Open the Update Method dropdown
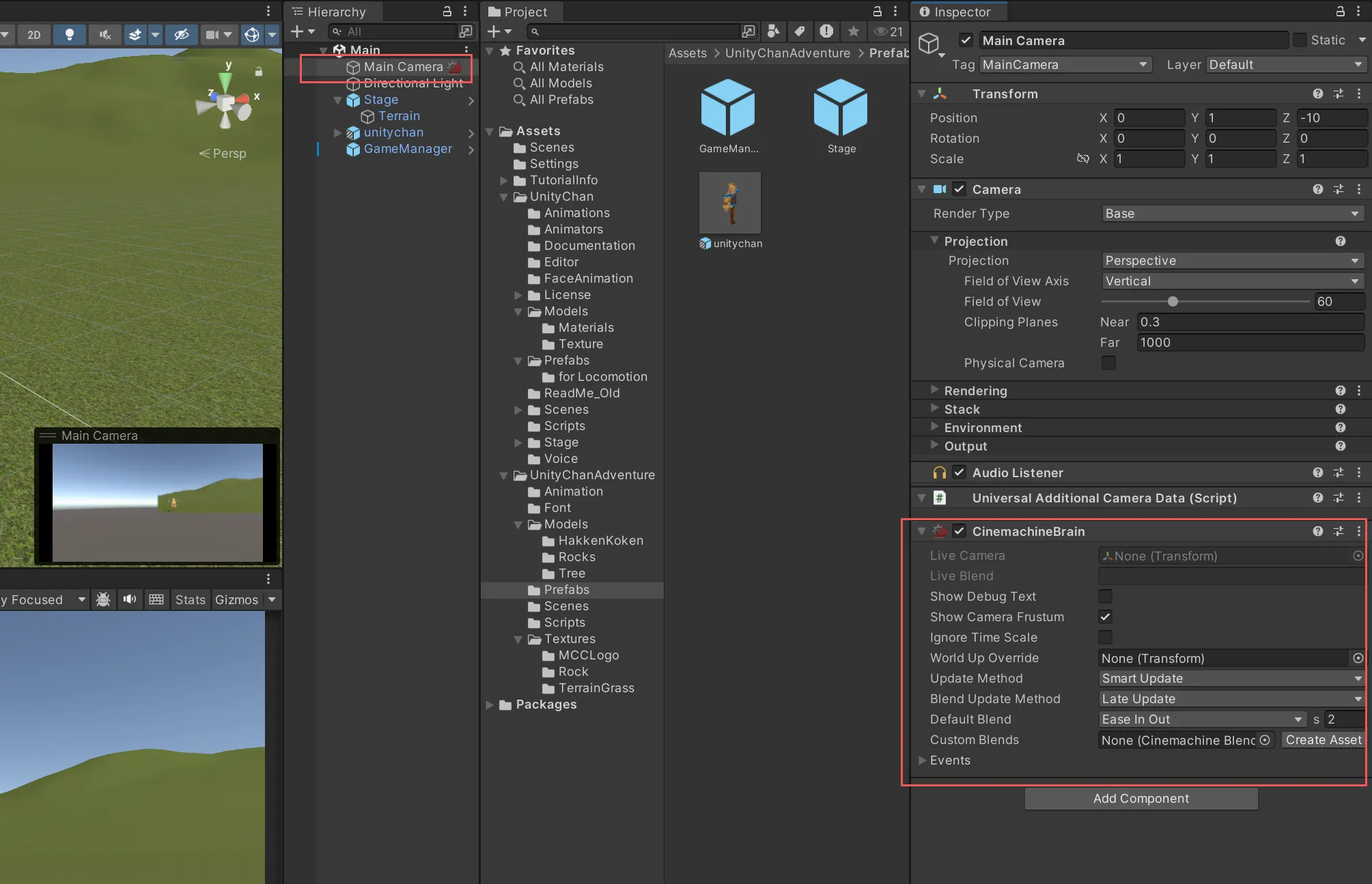This screenshot has height=884, width=1372. (x=1231, y=678)
